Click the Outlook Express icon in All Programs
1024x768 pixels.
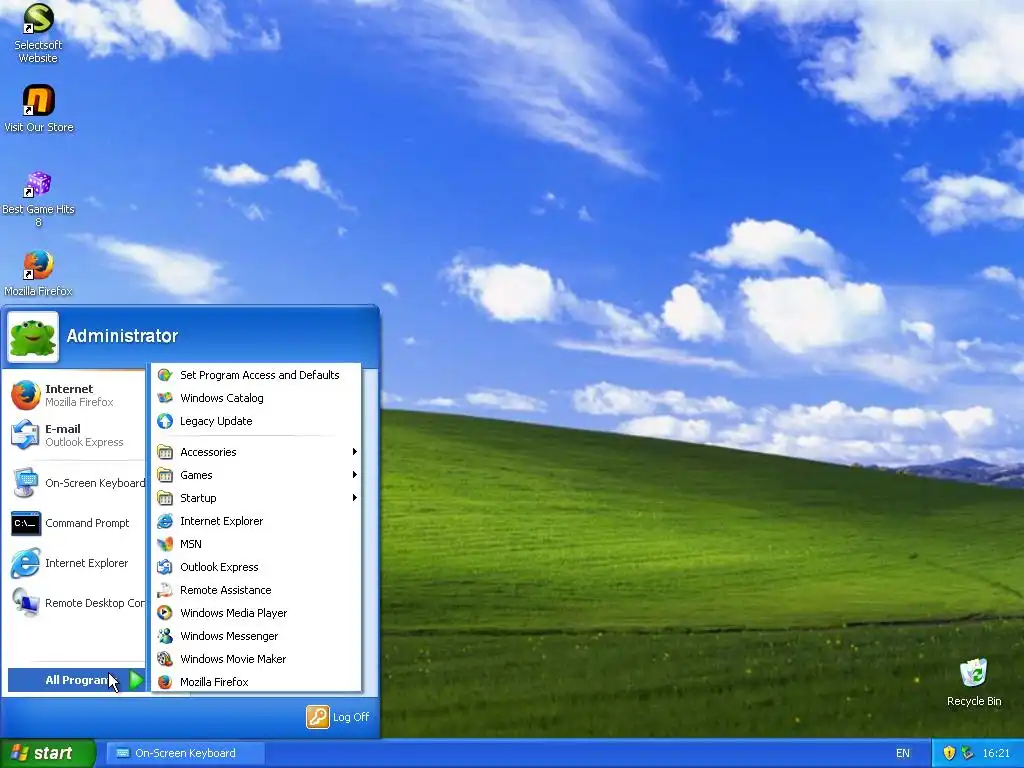tap(165, 567)
